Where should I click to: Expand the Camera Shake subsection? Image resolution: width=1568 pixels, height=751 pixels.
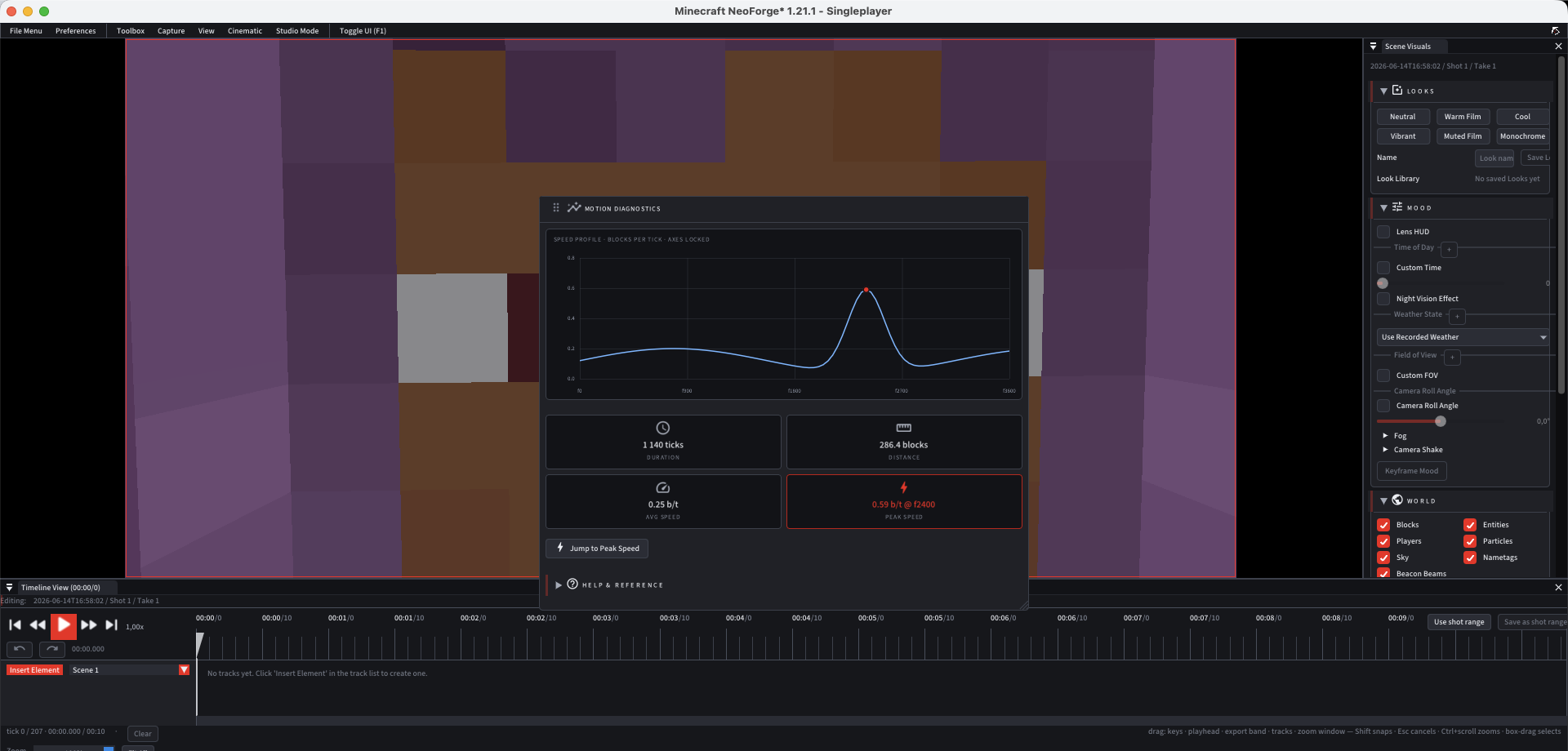(1385, 450)
